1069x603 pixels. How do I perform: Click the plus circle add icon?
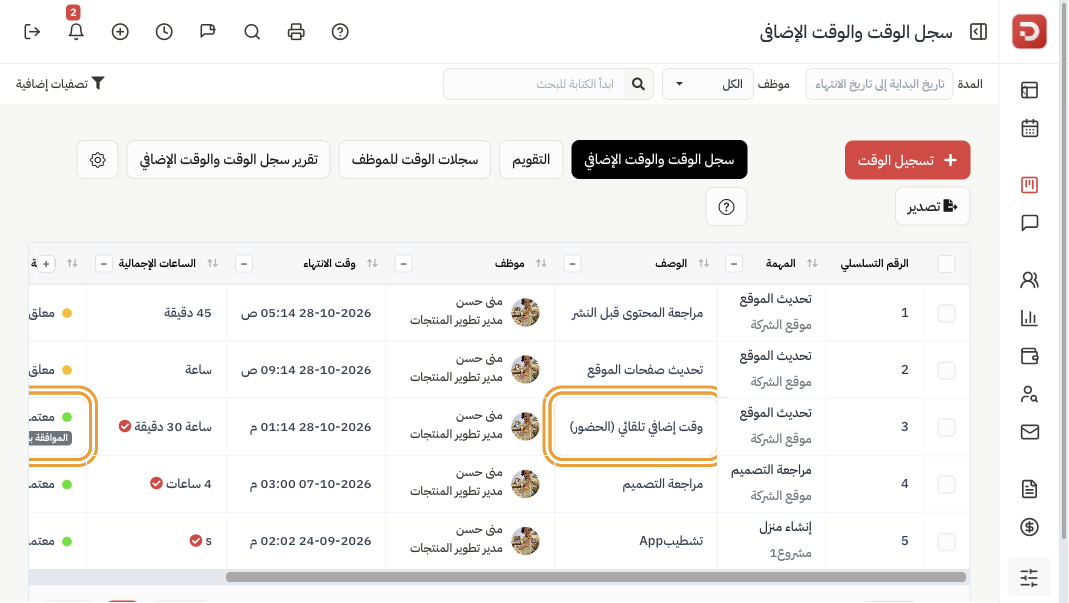[120, 32]
